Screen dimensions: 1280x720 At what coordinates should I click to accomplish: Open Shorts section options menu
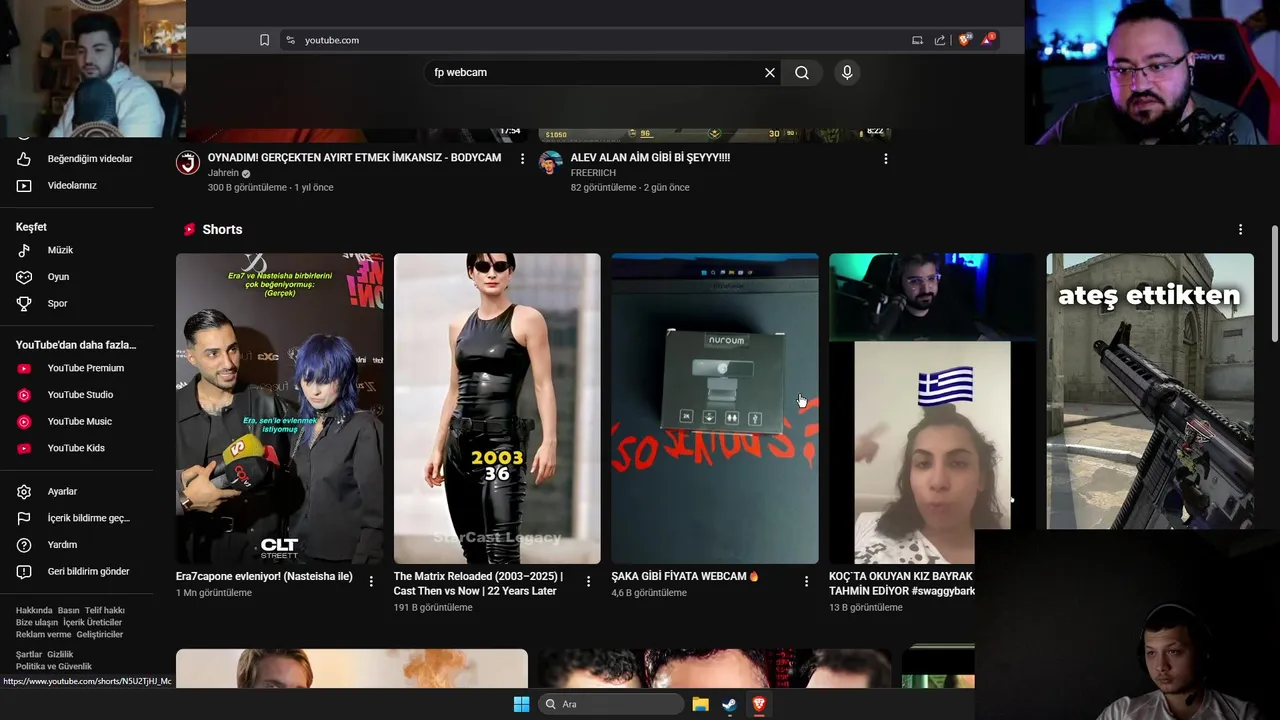1240,229
